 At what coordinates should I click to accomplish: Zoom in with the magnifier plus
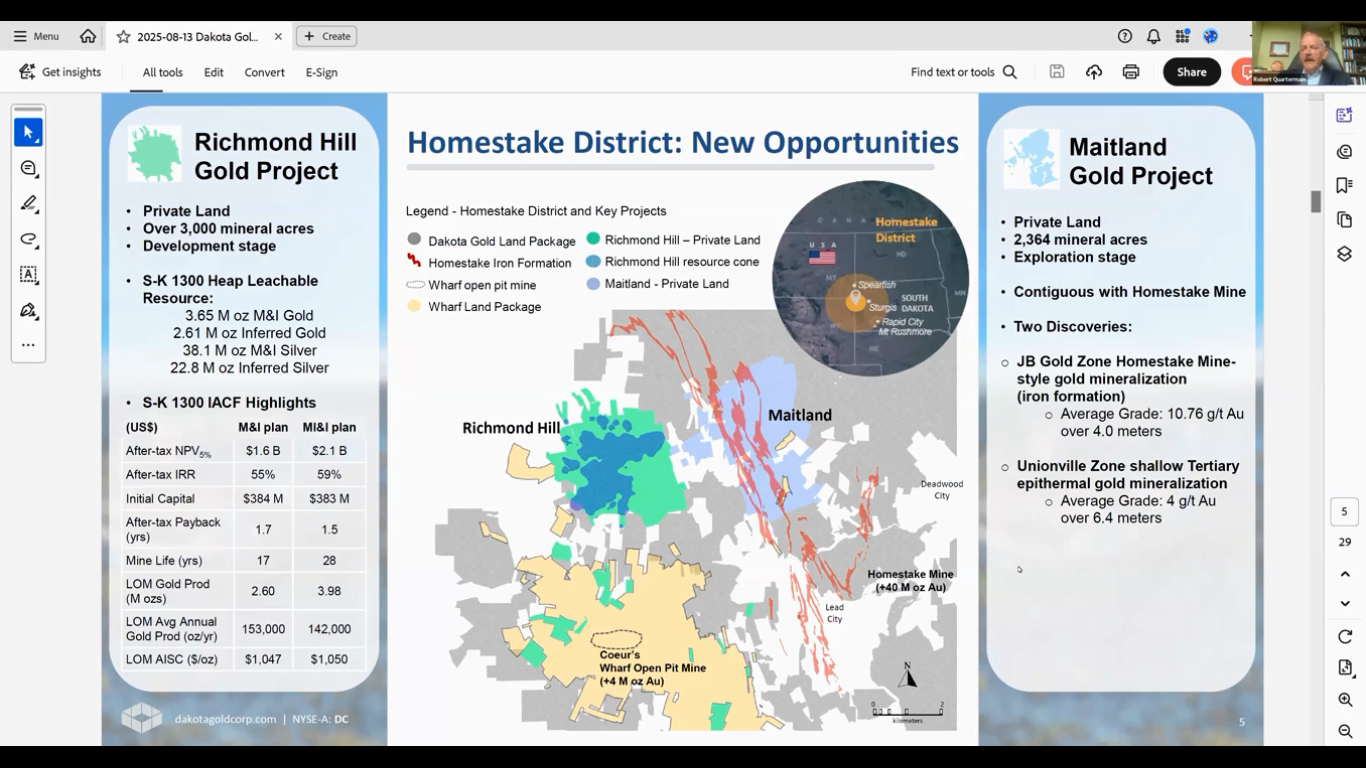[x=1345, y=700]
